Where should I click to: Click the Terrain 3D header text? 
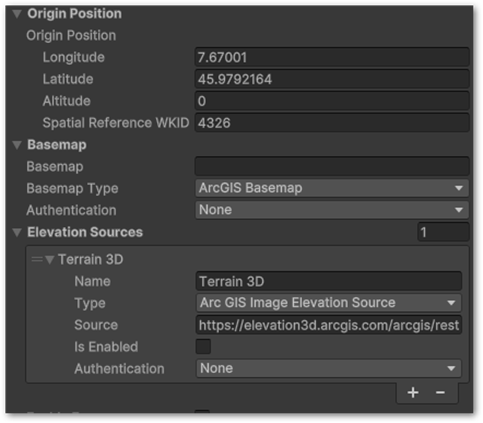tap(91, 259)
